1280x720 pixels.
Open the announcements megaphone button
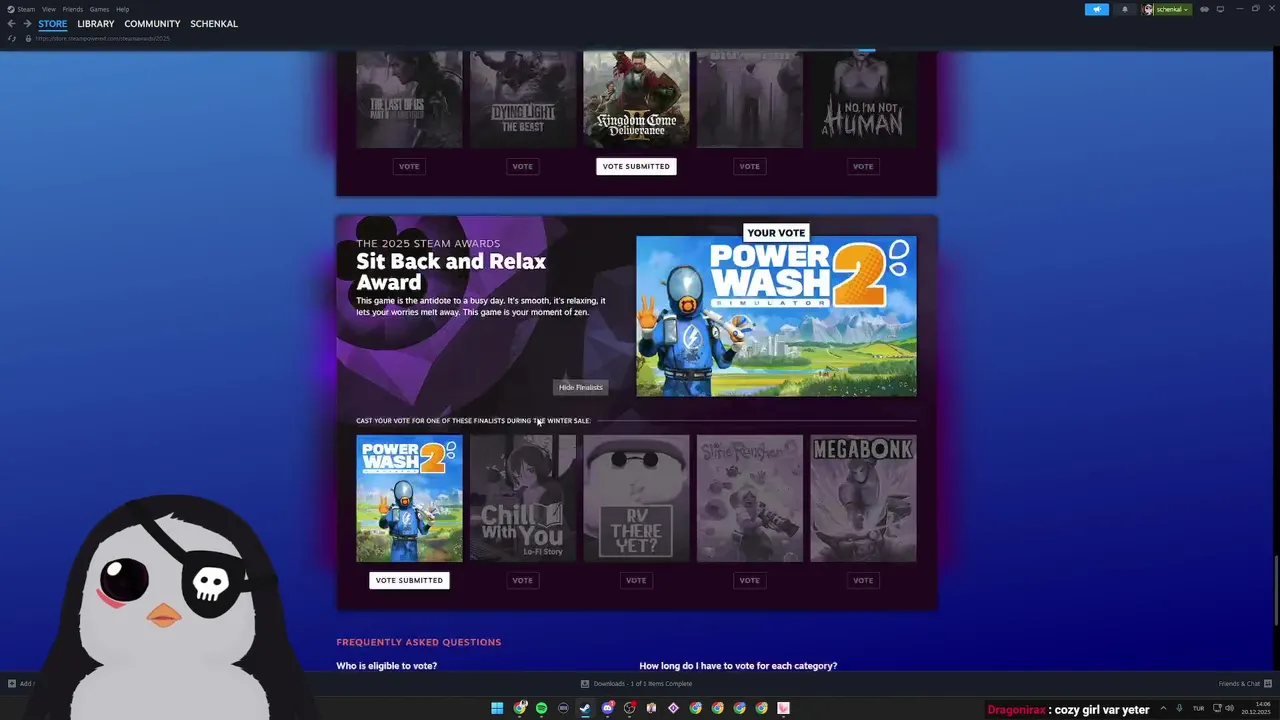(1097, 9)
